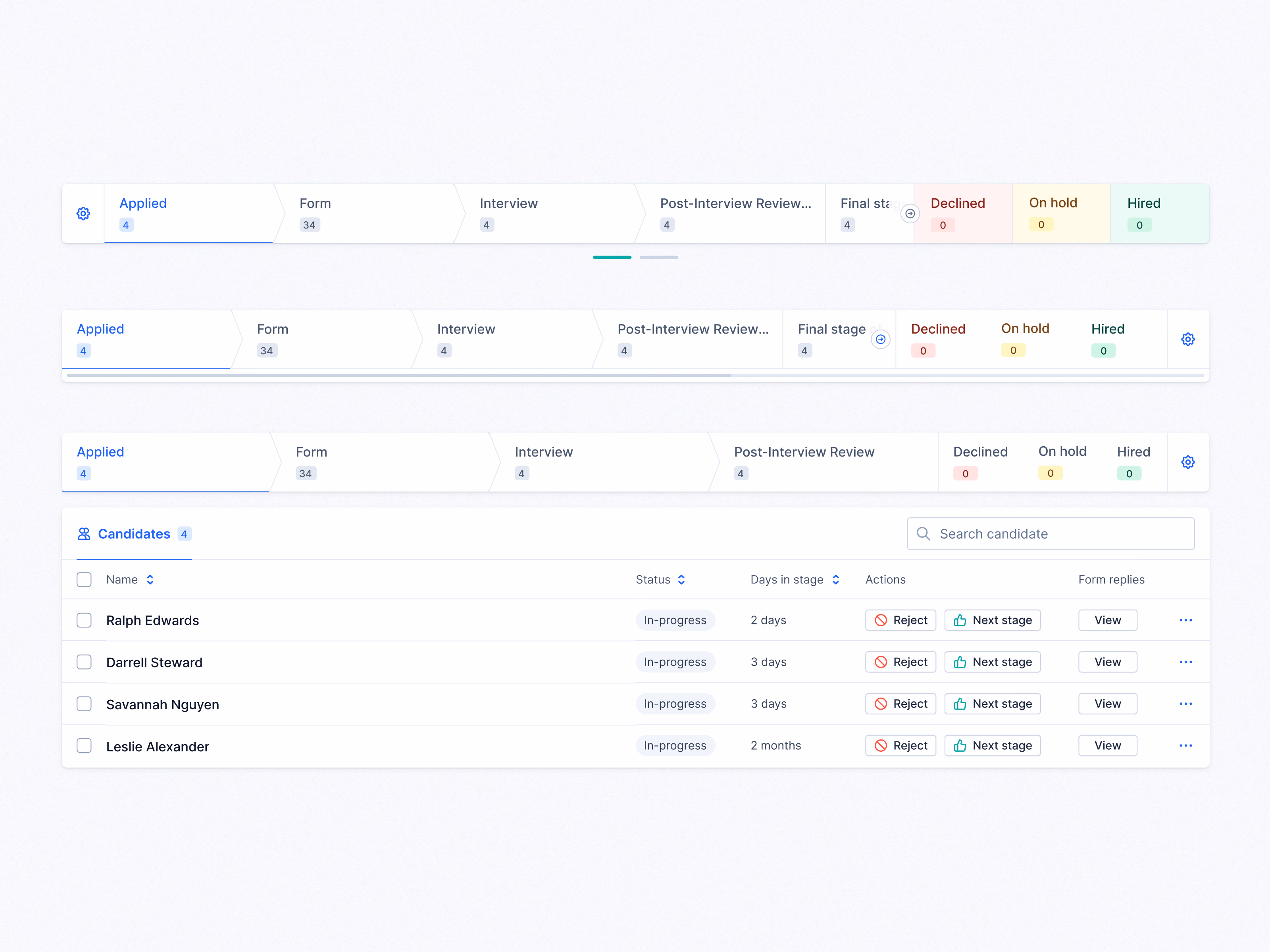The height and width of the screenshot is (952, 1270).
Task: Open more options for Leslie Alexander
Action: pos(1185,746)
